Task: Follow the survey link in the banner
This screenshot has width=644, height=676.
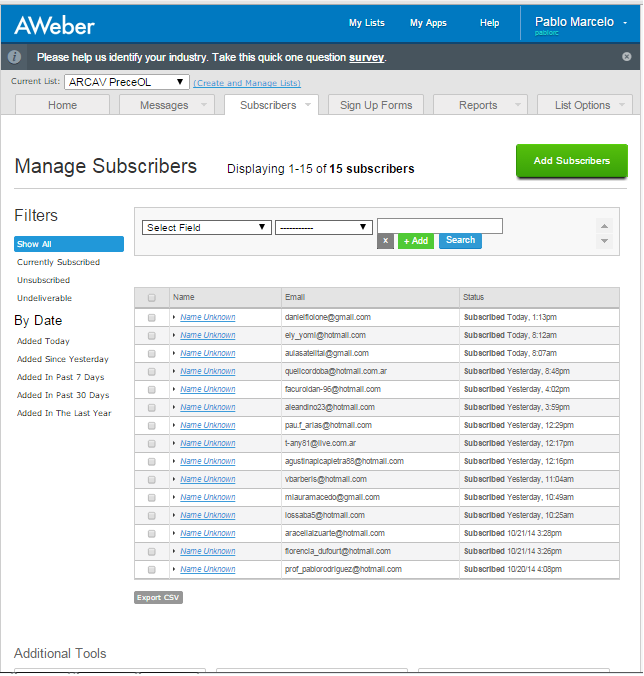Action: (366, 57)
